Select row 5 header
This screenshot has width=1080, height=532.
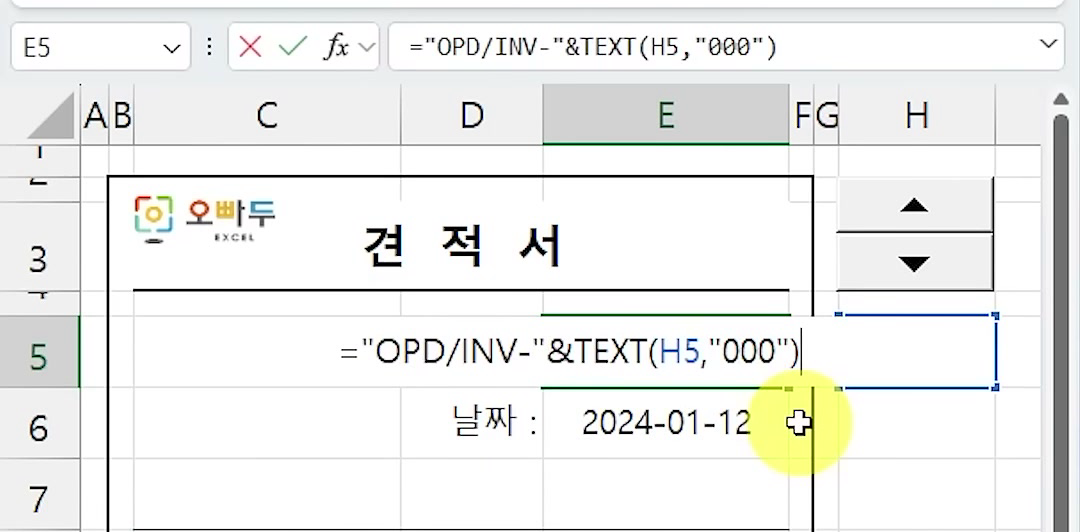pyautogui.click(x=39, y=352)
